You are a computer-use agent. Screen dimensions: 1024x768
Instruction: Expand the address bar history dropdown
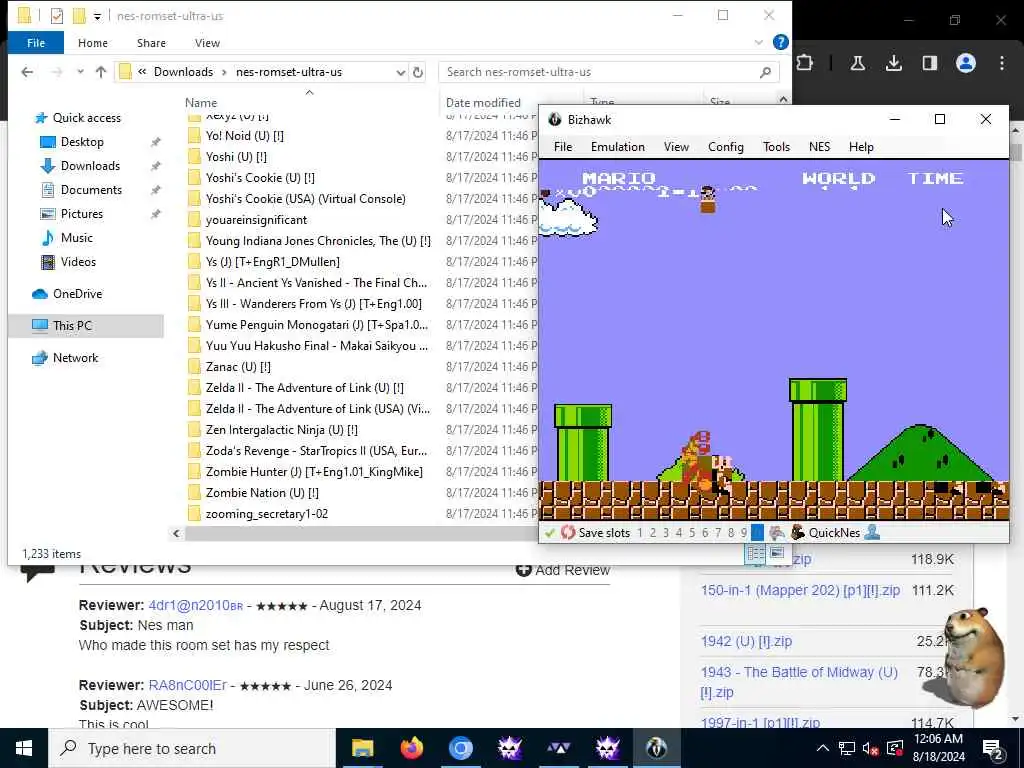point(400,72)
